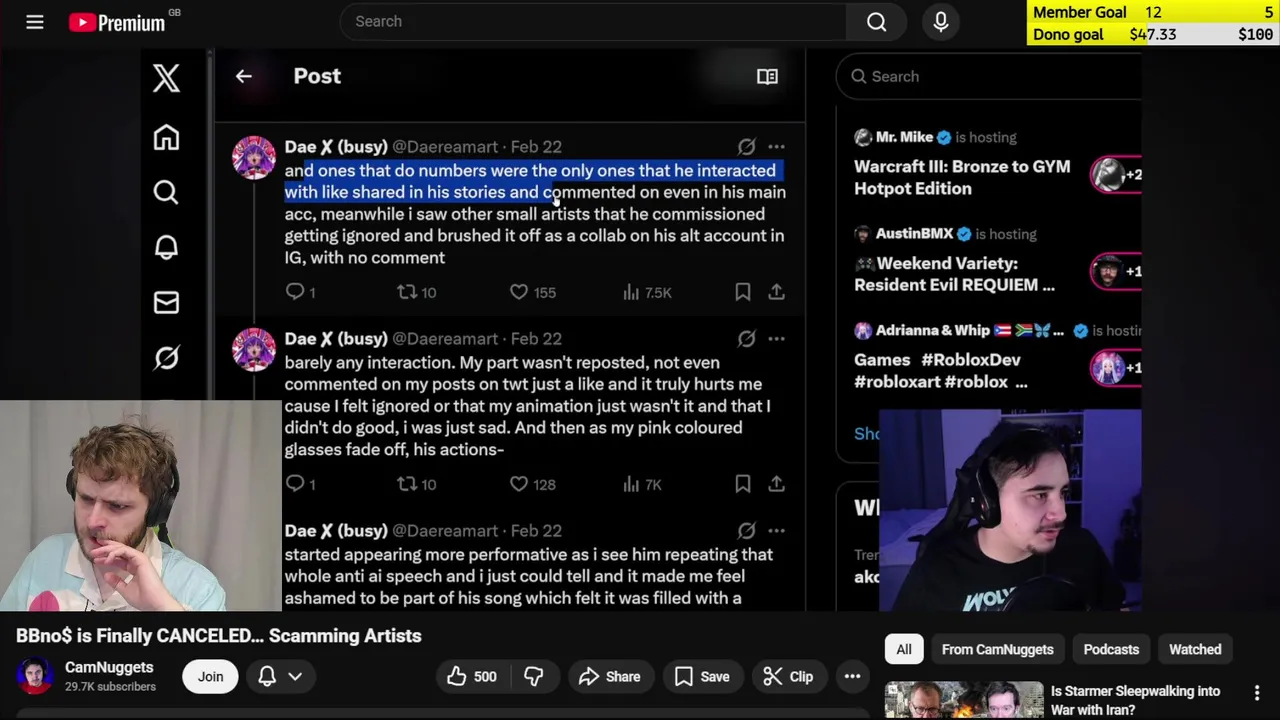The height and width of the screenshot is (720, 1280).
Task: Like the post showing 128 likes
Action: tap(532, 484)
